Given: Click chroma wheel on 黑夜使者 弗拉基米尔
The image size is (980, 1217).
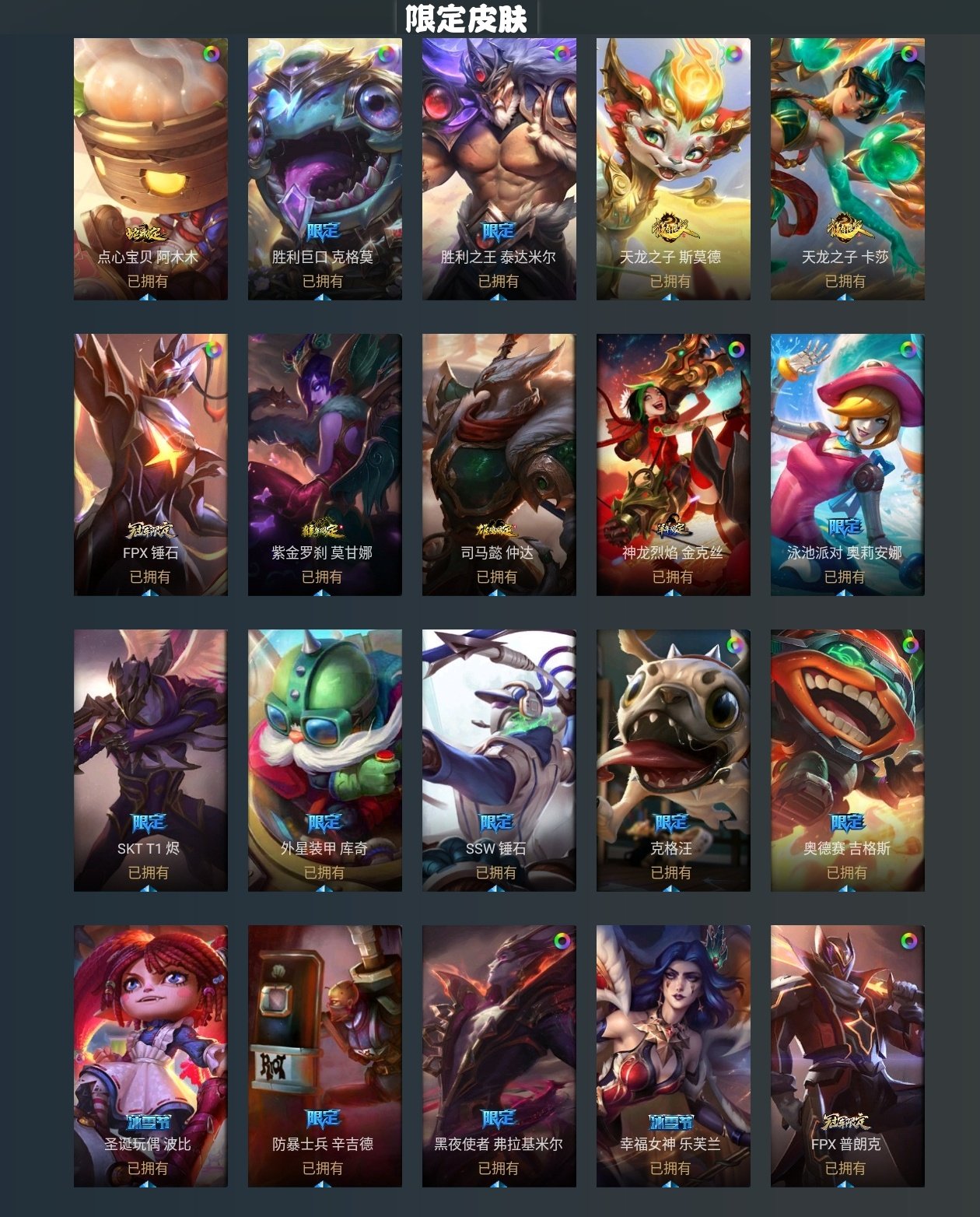Looking at the screenshot, I should pos(561,941).
